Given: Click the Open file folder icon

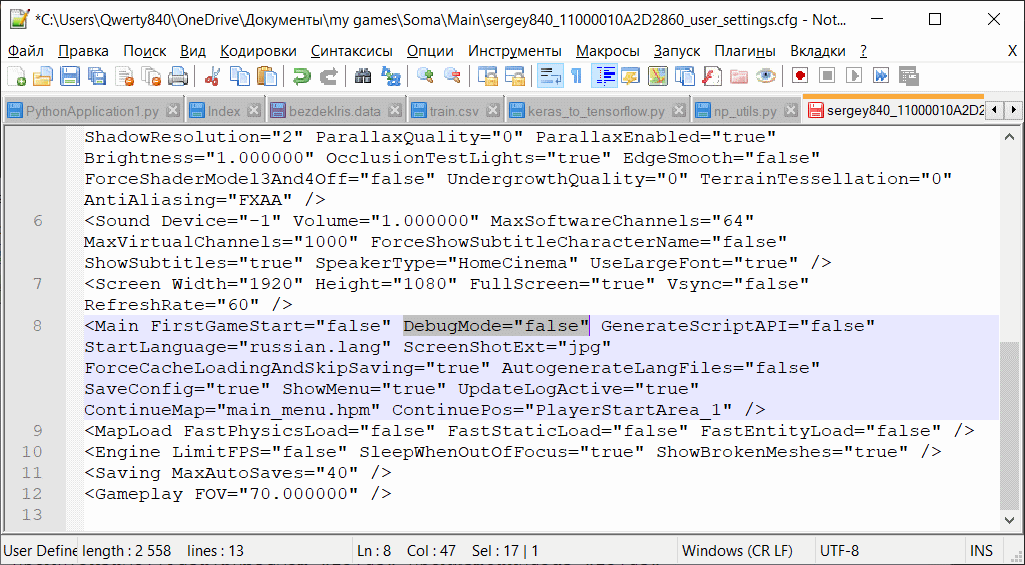Looking at the screenshot, I should click(x=43, y=77).
